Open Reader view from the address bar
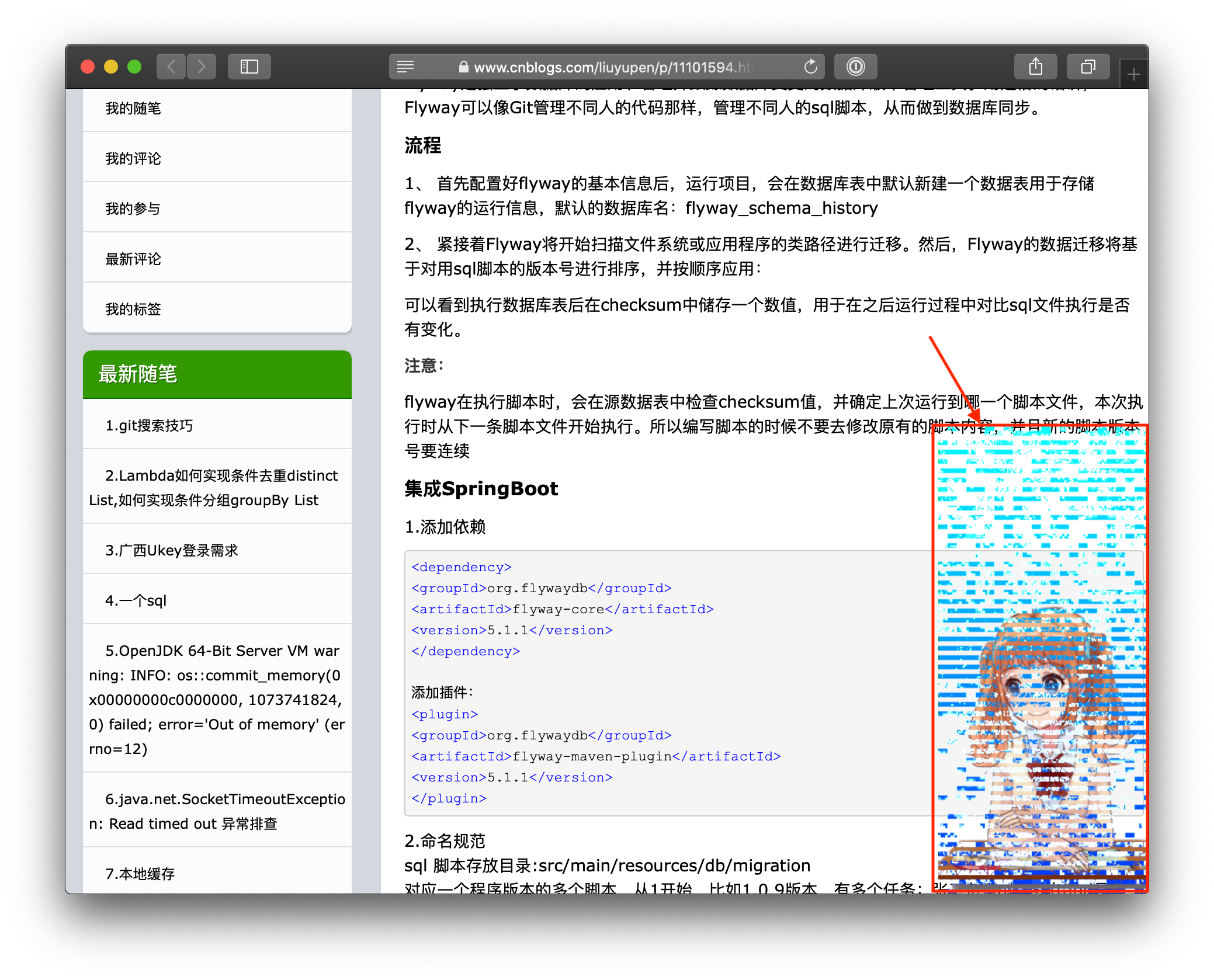 click(x=405, y=67)
